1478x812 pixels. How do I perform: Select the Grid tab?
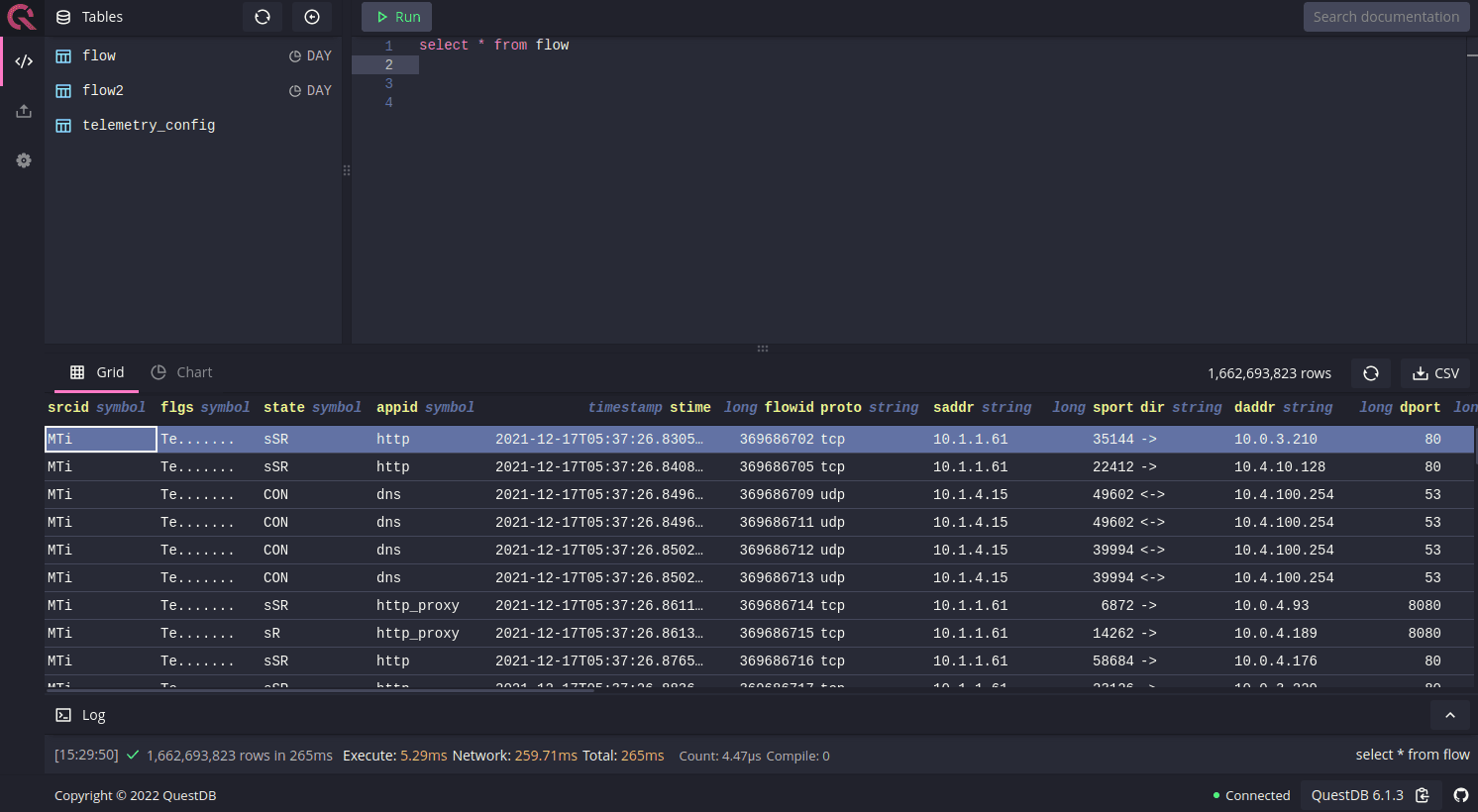pos(97,372)
